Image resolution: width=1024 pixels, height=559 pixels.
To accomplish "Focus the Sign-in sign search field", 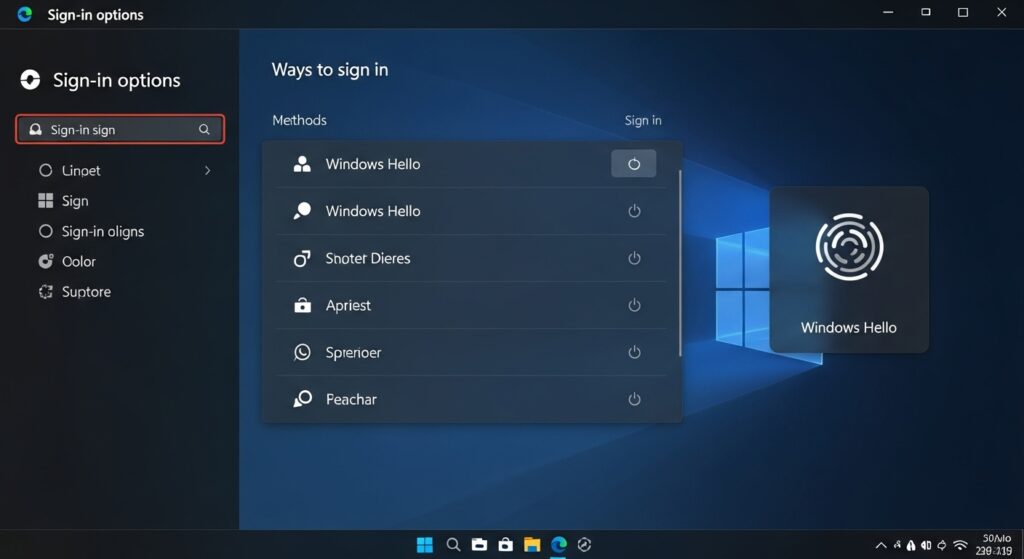I will 120,129.
